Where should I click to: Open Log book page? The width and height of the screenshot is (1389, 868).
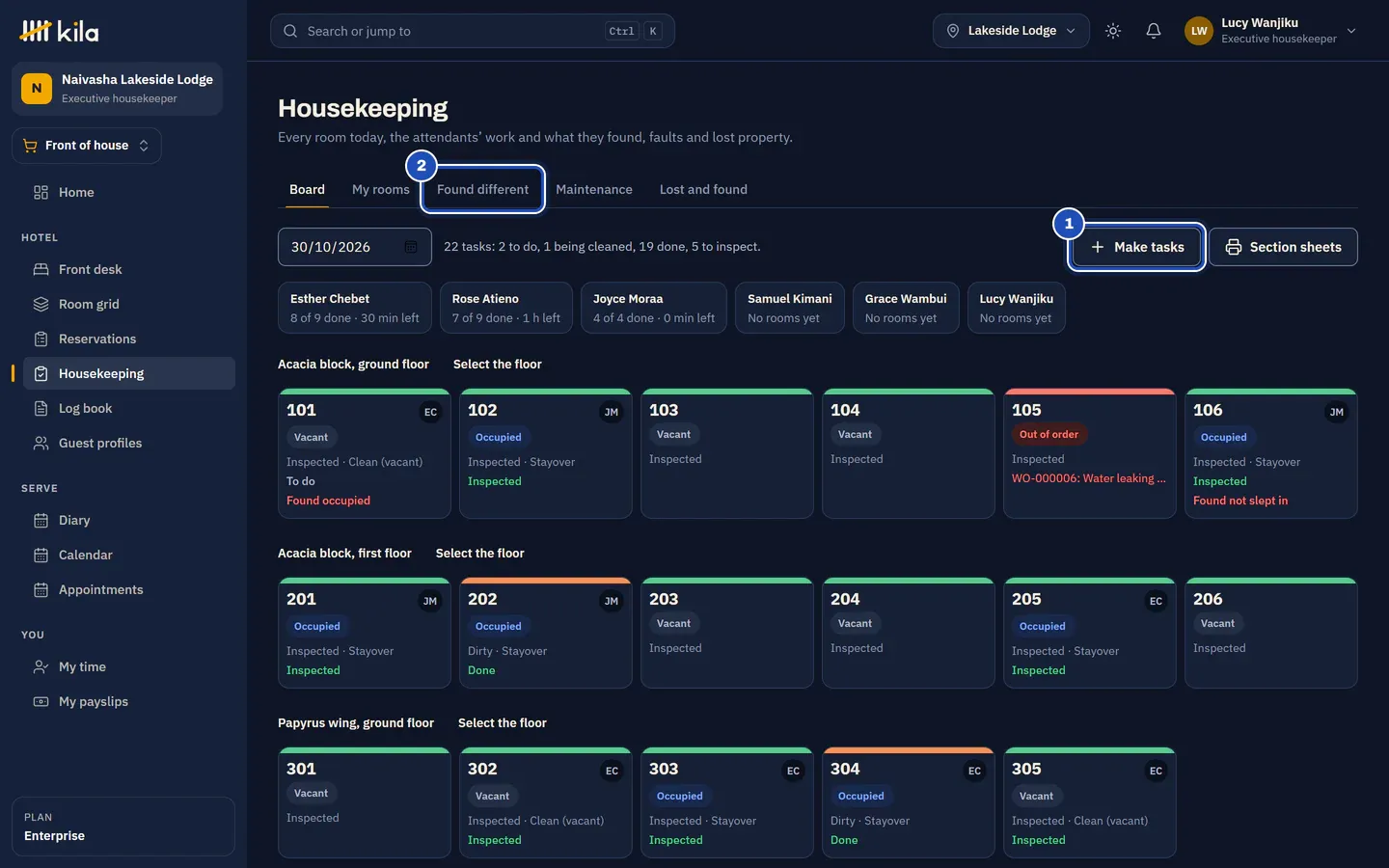(128, 408)
